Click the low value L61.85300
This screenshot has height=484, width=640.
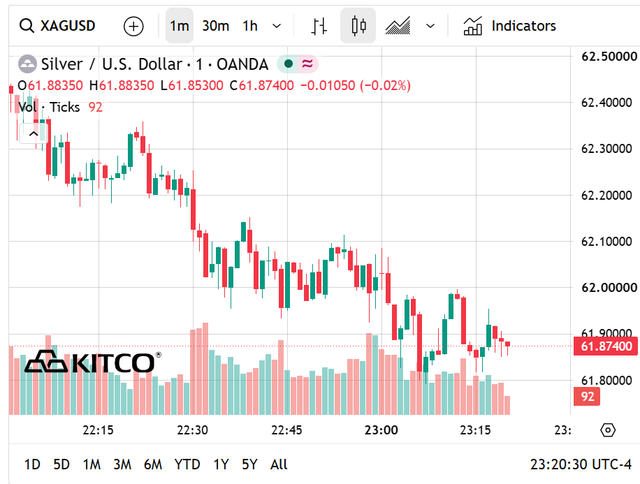(192, 86)
